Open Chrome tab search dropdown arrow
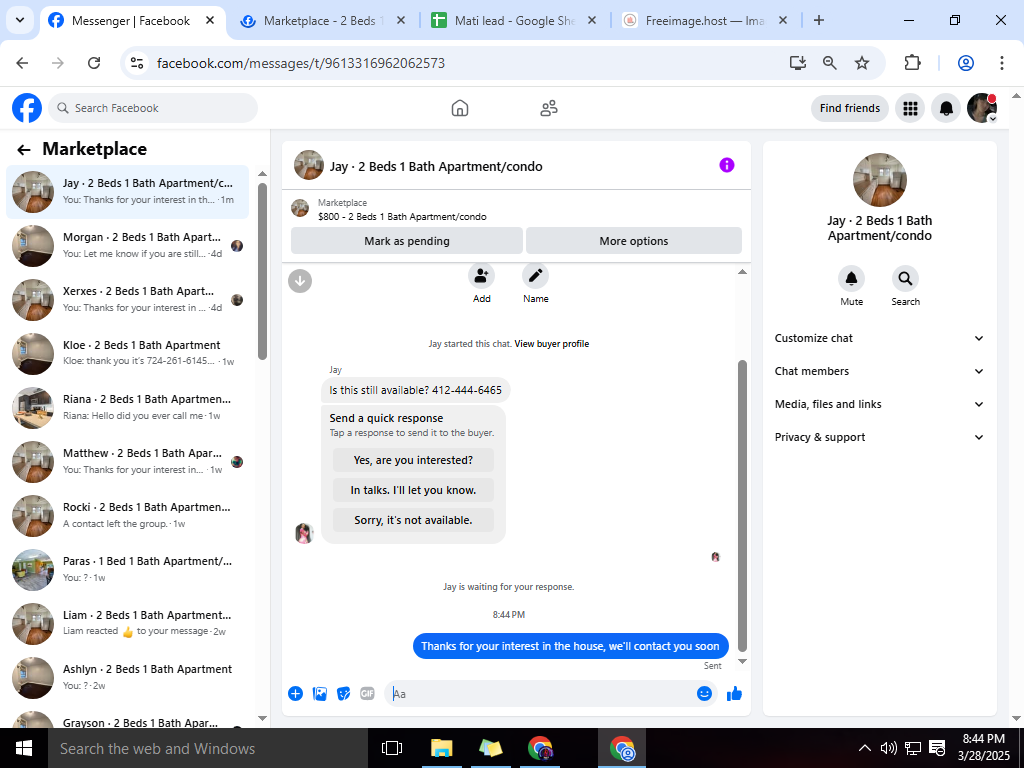Image resolution: width=1024 pixels, height=768 pixels. click(20, 20)
